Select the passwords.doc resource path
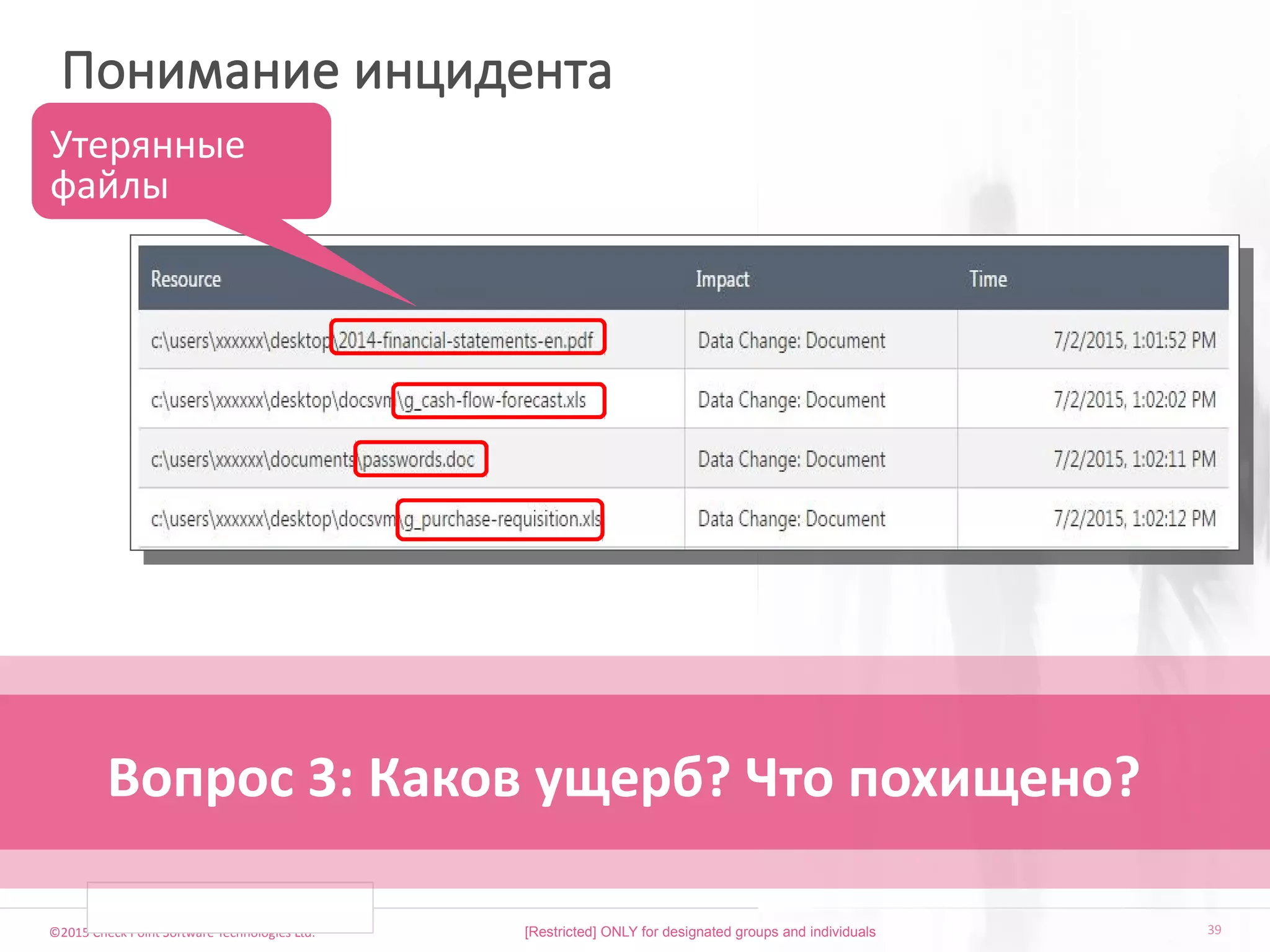This screenshot has width=1270, height=952. click(x=313, y=460)
